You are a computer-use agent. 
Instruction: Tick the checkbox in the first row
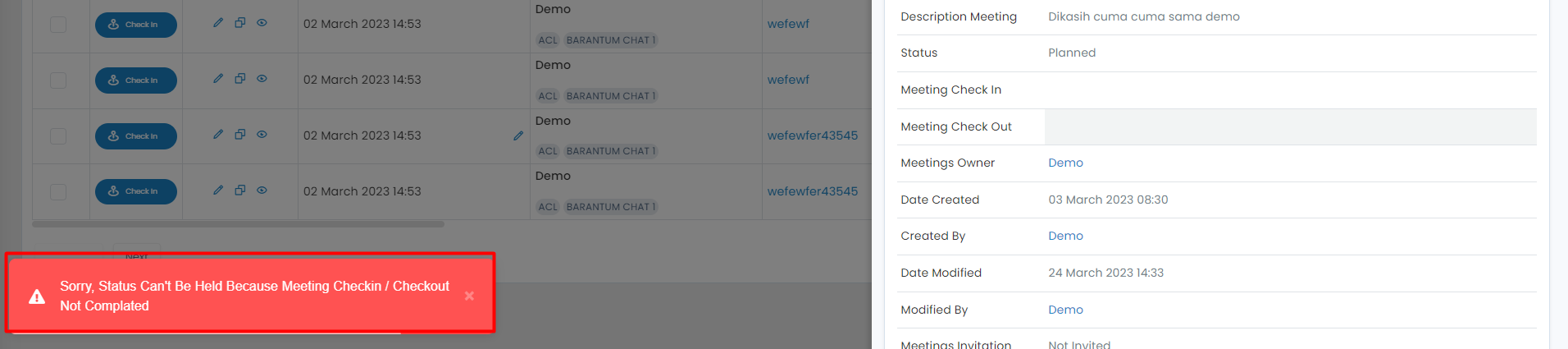58,24
